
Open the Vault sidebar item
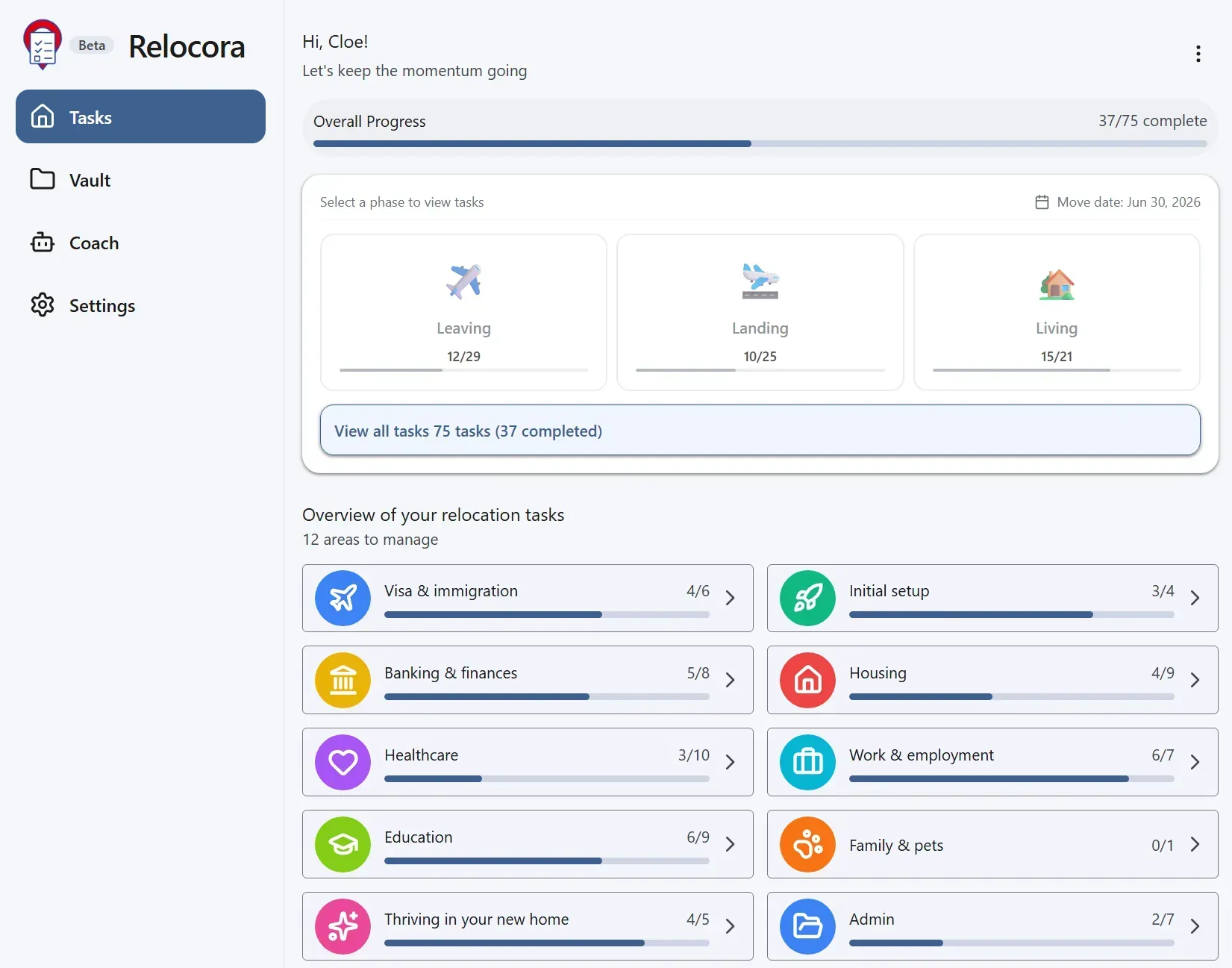140,180
